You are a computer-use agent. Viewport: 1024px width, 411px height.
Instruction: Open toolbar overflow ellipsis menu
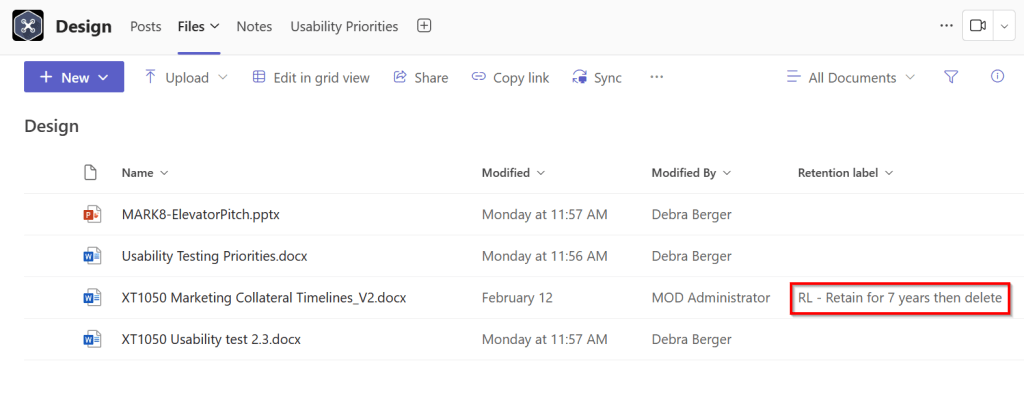(x=657, y=77)
